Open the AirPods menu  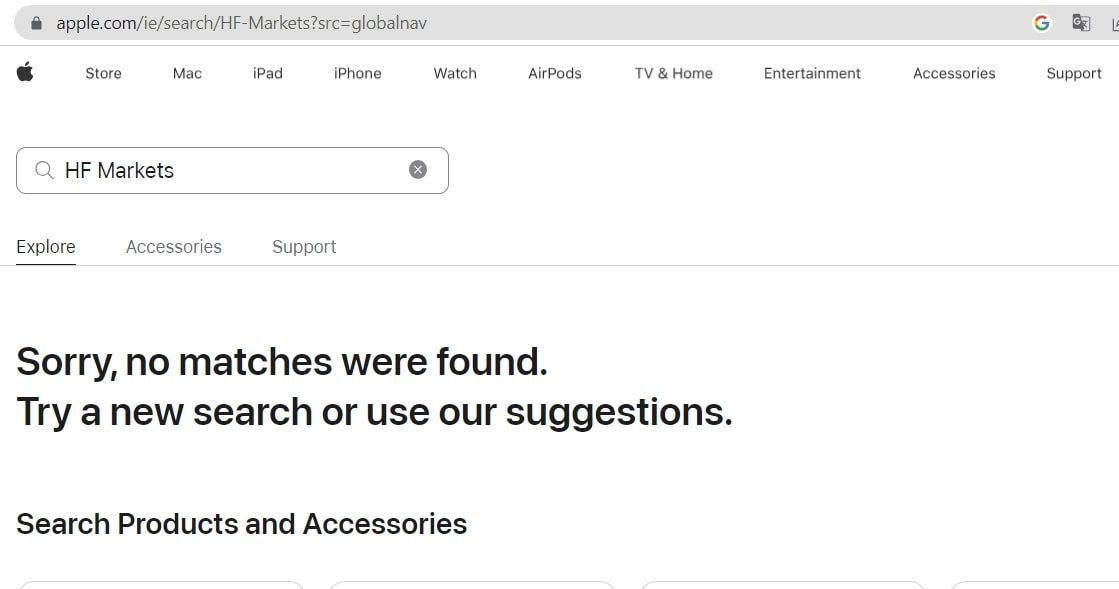(555, 73)
